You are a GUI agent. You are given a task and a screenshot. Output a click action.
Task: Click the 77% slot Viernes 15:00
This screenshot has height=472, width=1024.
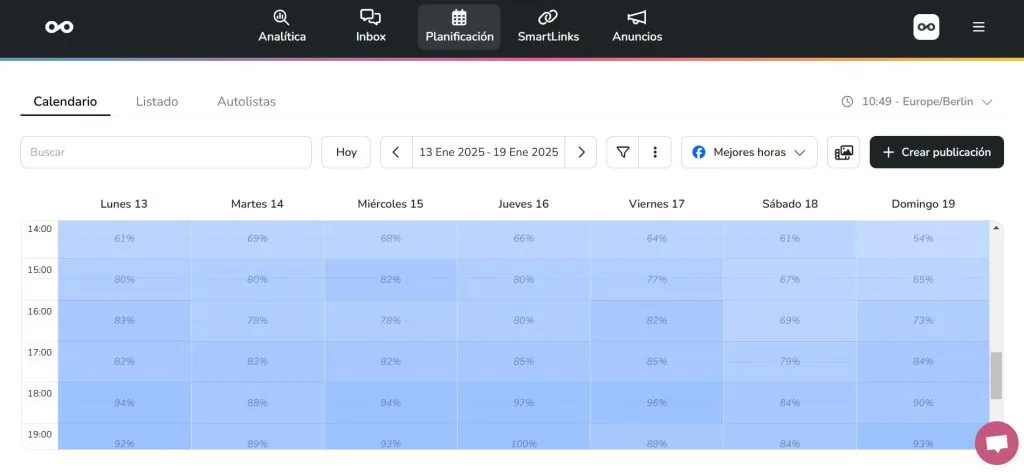pyautogui.click(x=657, y=279)
